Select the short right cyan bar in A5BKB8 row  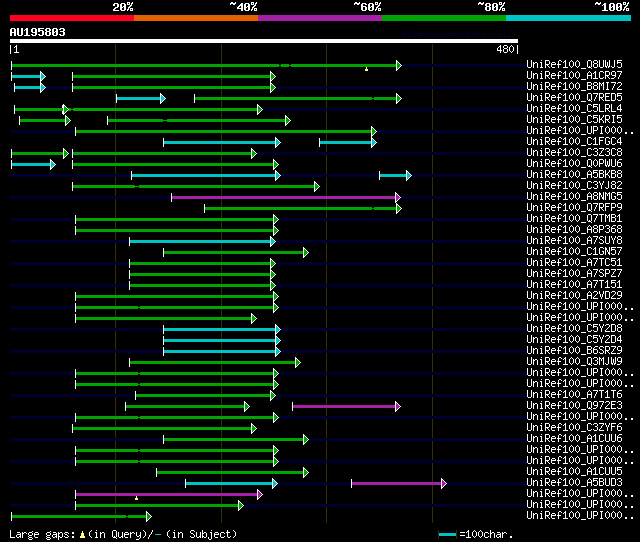click(x=396, y=175)
